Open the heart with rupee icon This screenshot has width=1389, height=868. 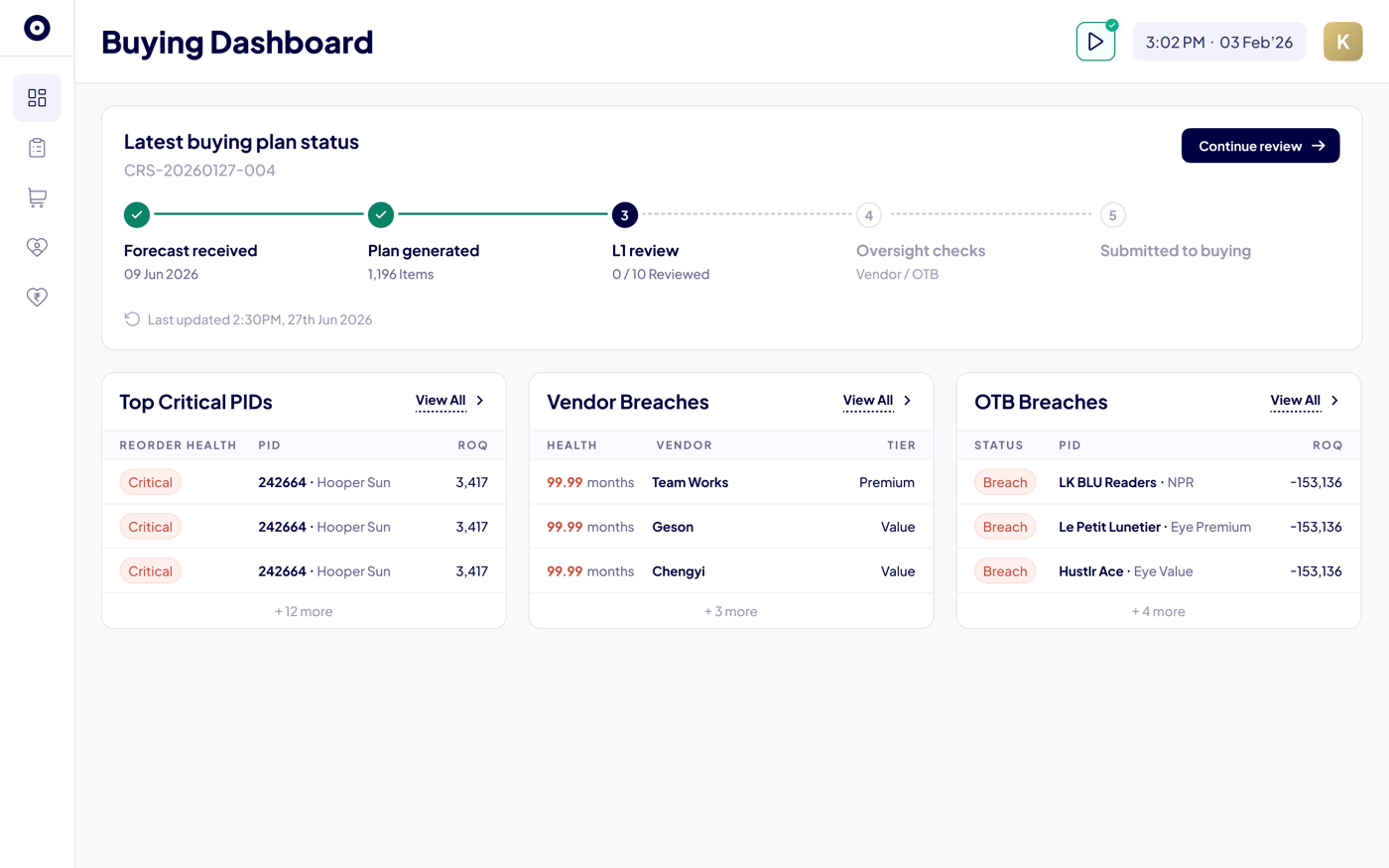pos(37,297)
